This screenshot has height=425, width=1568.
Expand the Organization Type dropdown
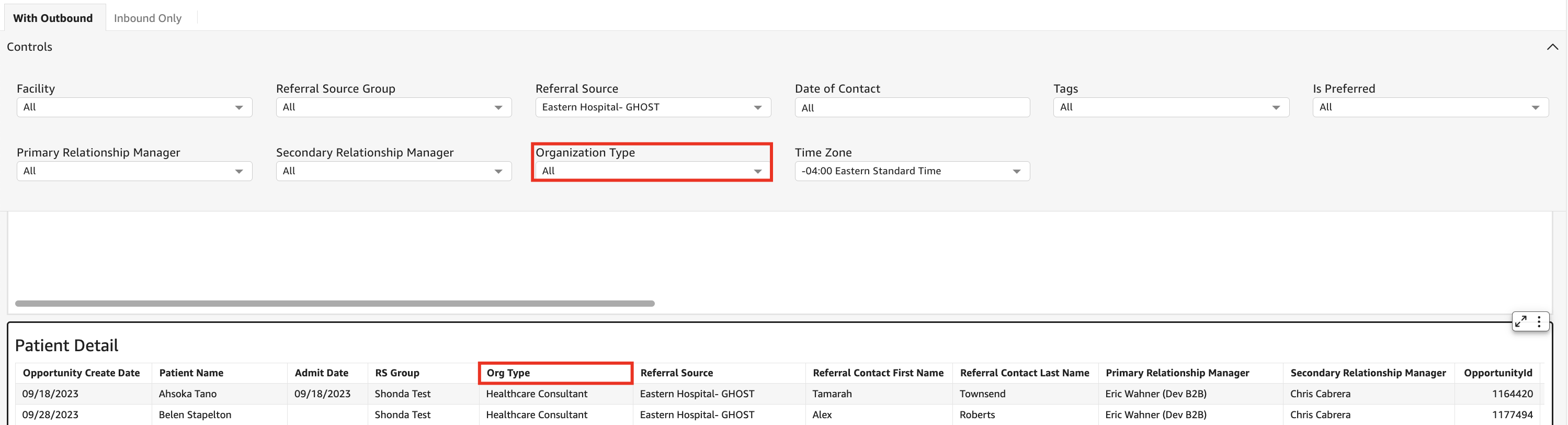pyautogui.click(x=653, y=171)
